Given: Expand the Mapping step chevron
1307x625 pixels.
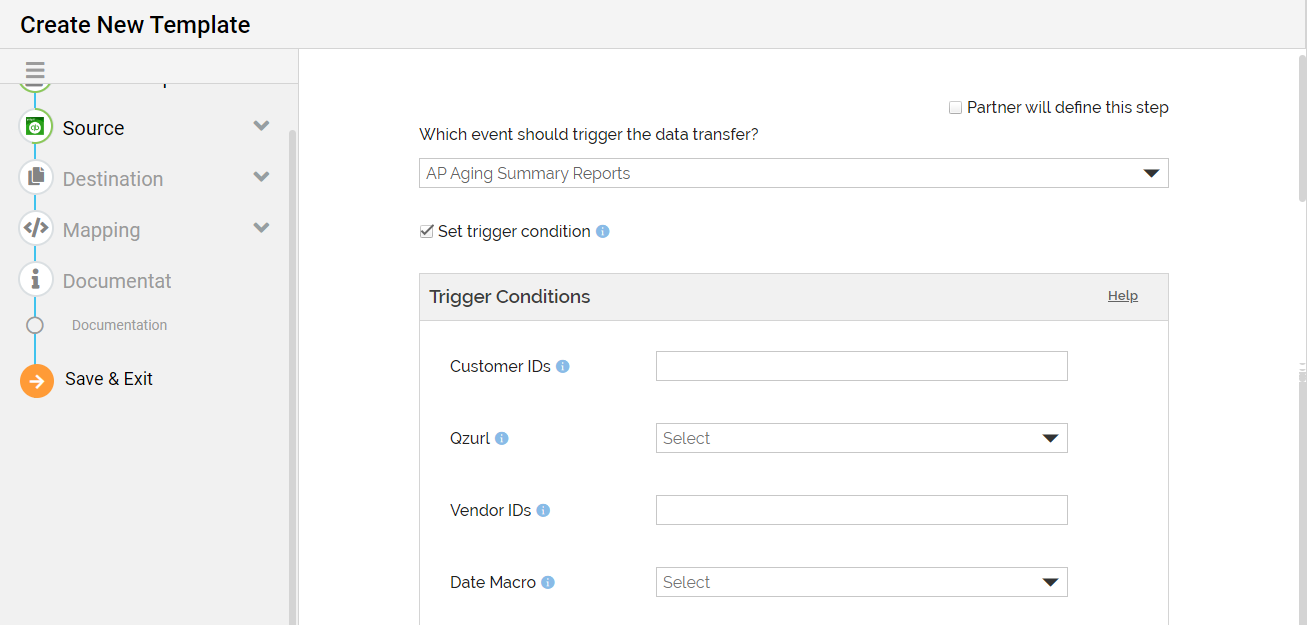Looking at the screenshot, I should (262, 228).
